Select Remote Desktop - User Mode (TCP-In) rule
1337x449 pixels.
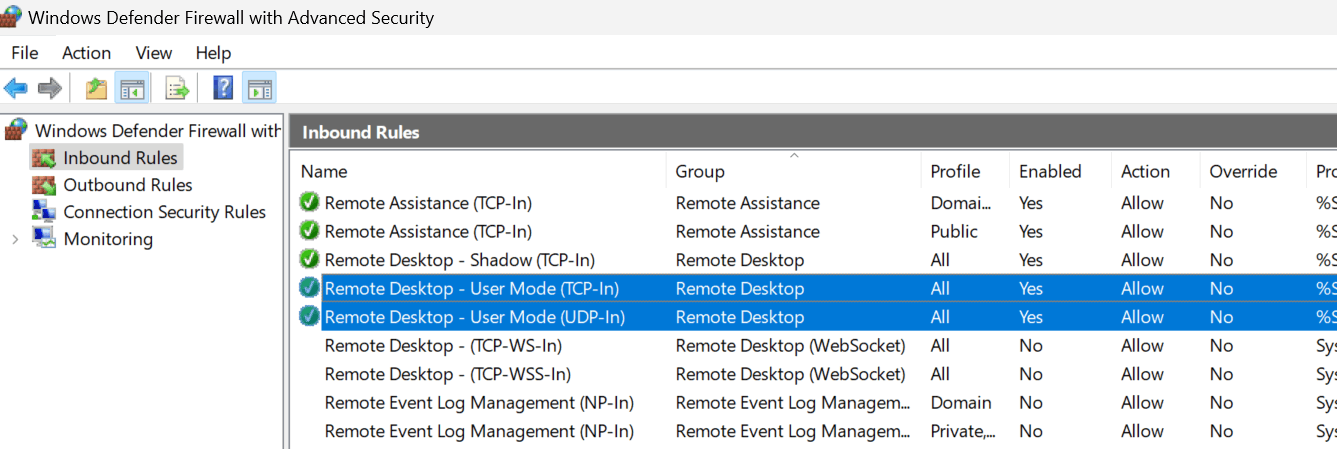pyautogui.click(x=472, y=288)
